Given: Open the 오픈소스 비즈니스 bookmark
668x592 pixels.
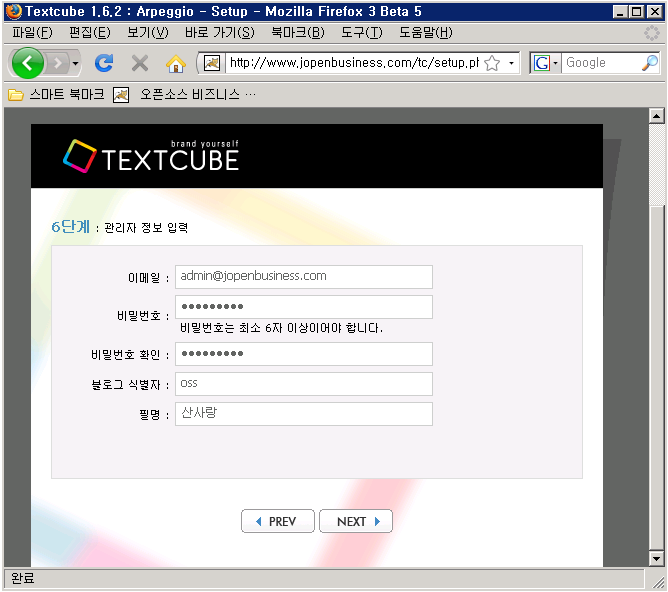Looking at the screenshot, I should coord(184,94).
